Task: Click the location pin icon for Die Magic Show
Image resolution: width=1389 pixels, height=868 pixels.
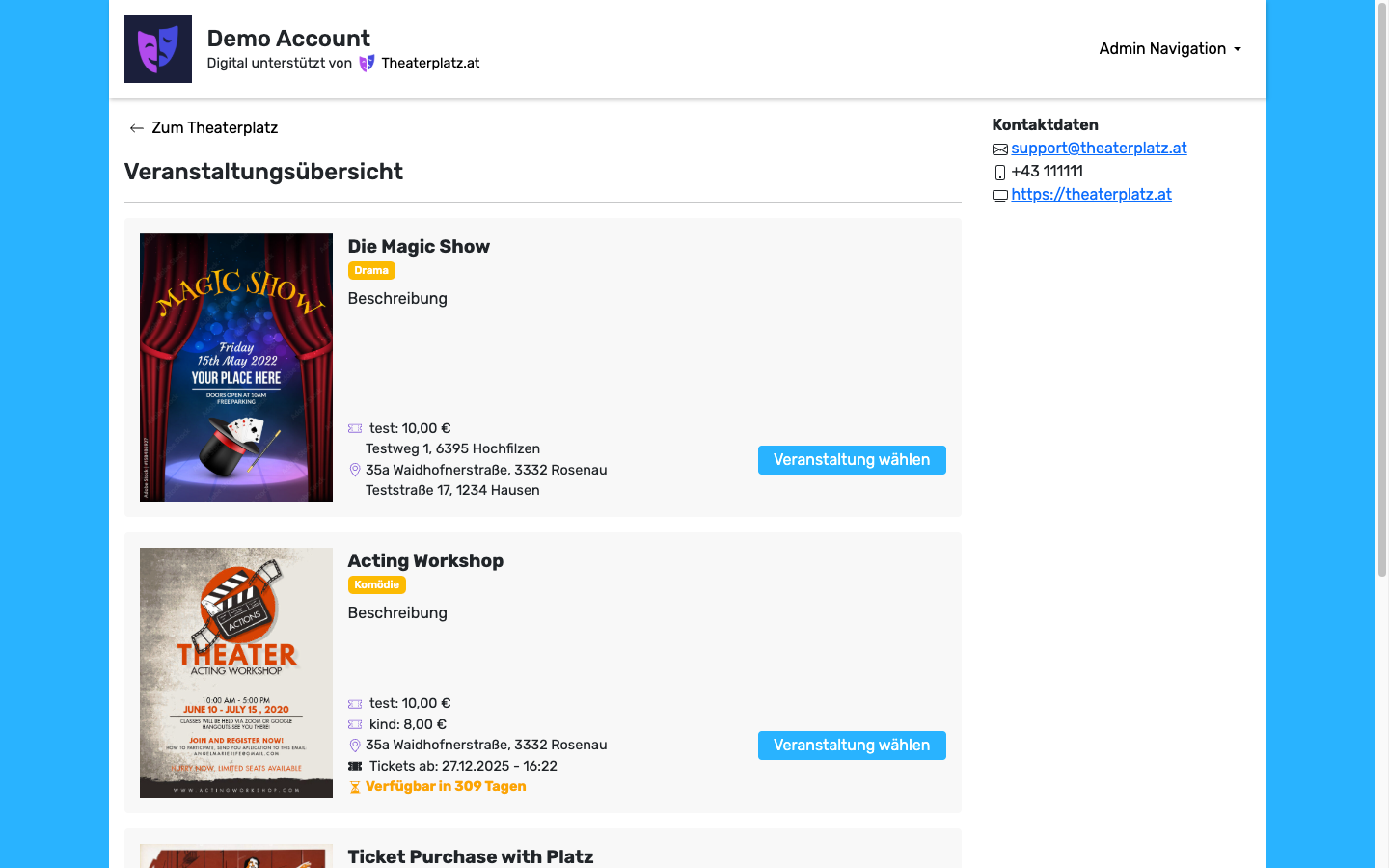Action: [355, 471]
